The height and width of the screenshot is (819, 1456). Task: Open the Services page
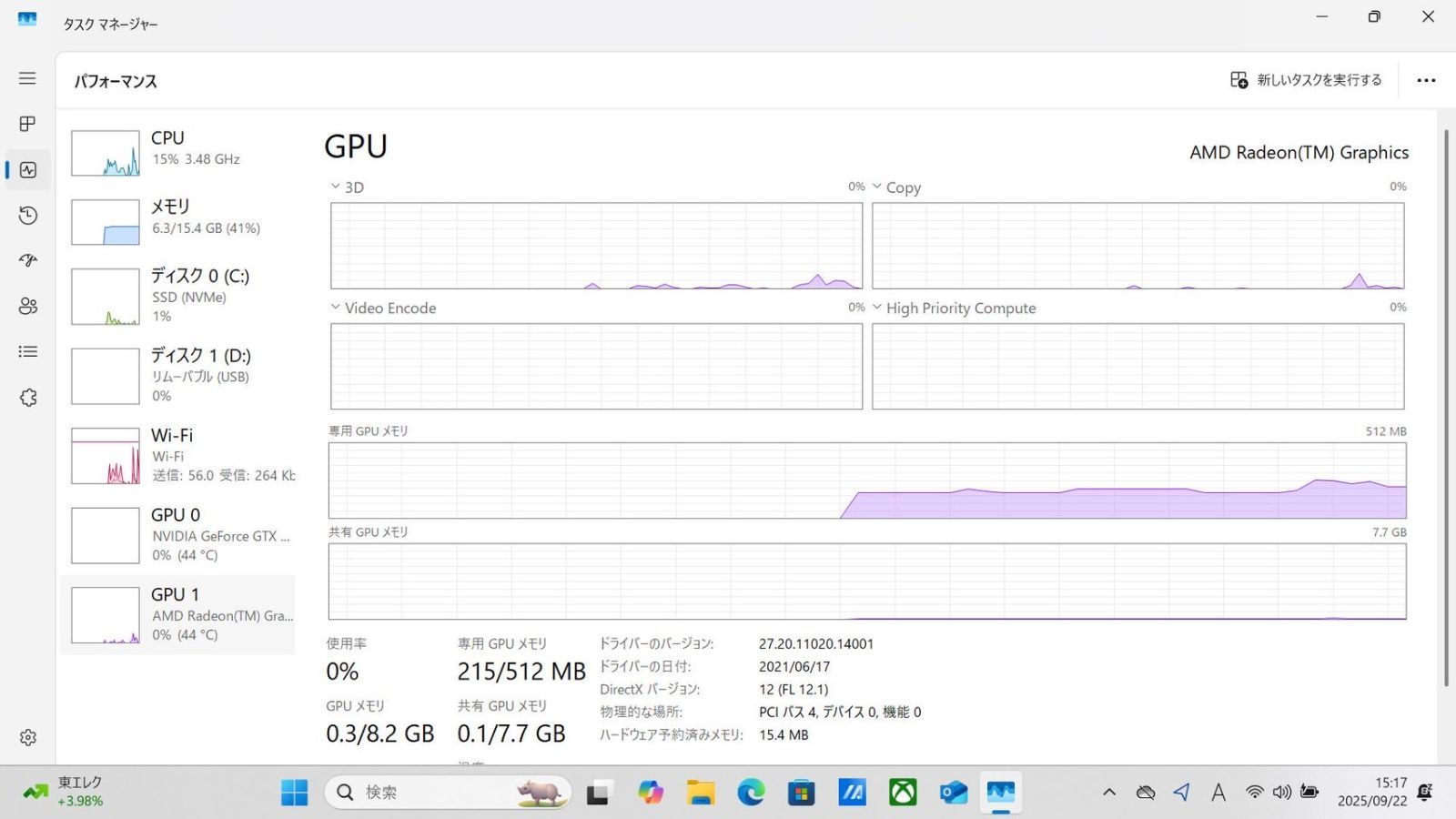(26, 398)
